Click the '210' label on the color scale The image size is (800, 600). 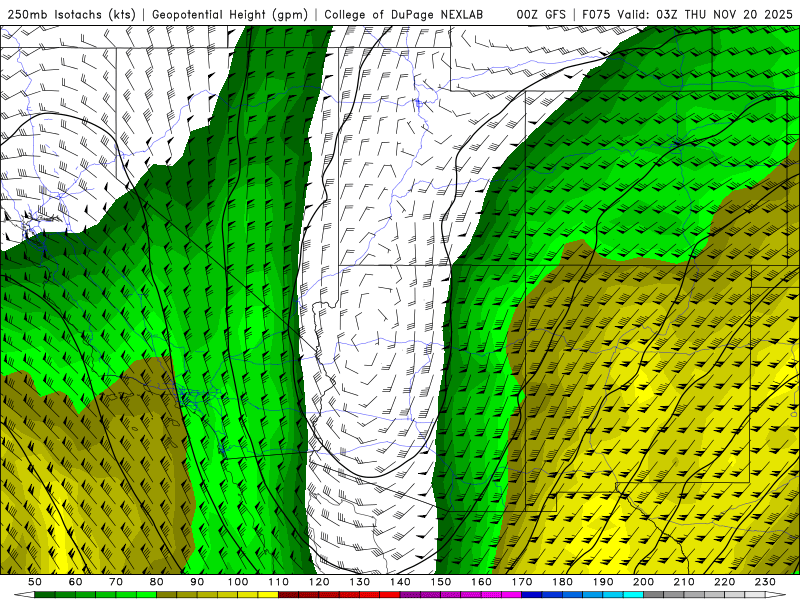[684, 582]
